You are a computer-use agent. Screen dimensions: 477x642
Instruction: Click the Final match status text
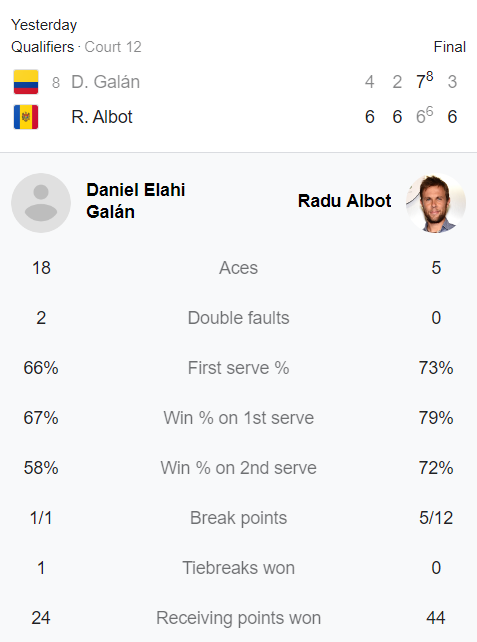450,47
